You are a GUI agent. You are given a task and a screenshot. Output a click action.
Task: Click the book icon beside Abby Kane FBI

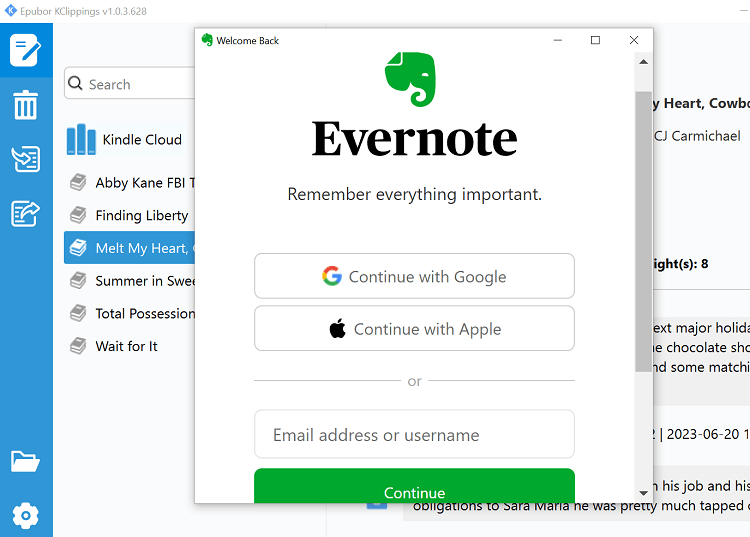pyautogui.click(x=78, y=182)
